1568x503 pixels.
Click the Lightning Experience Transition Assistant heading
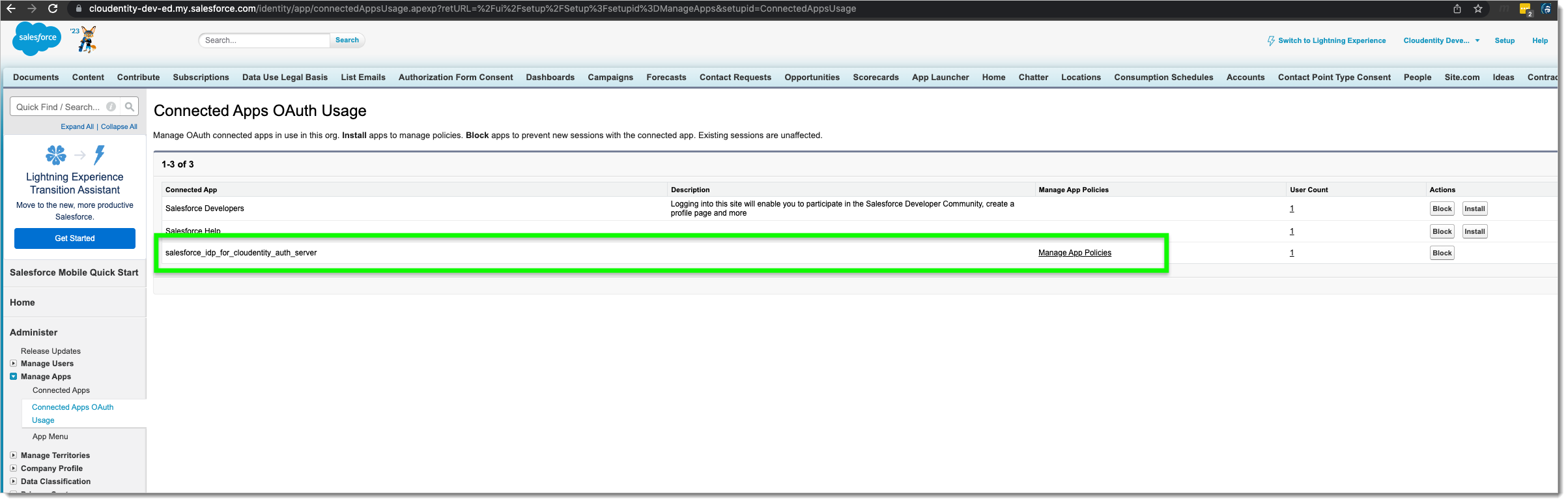(x=75, y=183)
